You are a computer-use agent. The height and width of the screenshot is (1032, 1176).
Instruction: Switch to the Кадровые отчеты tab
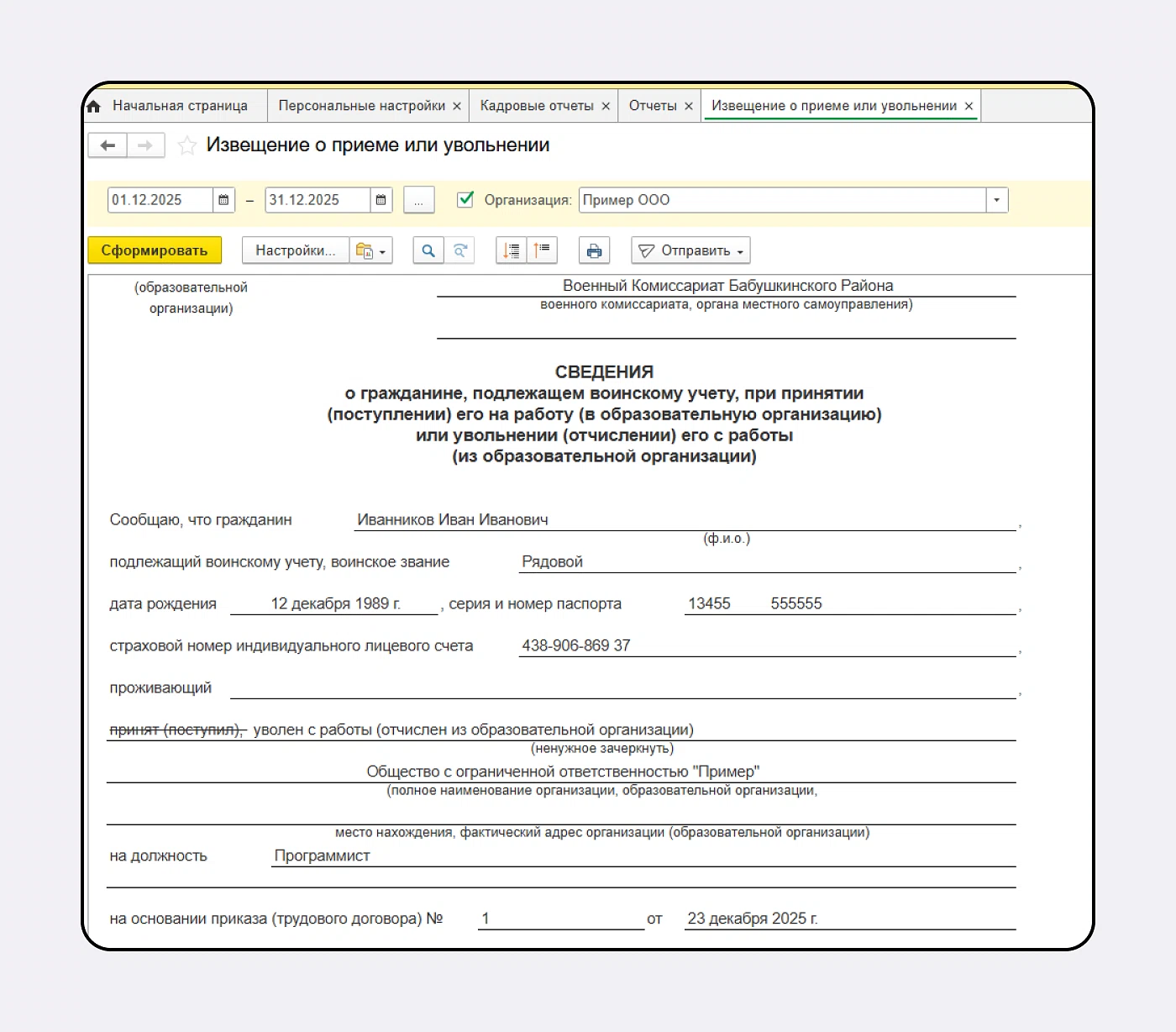pyautogui.click(x=536, y=106)
